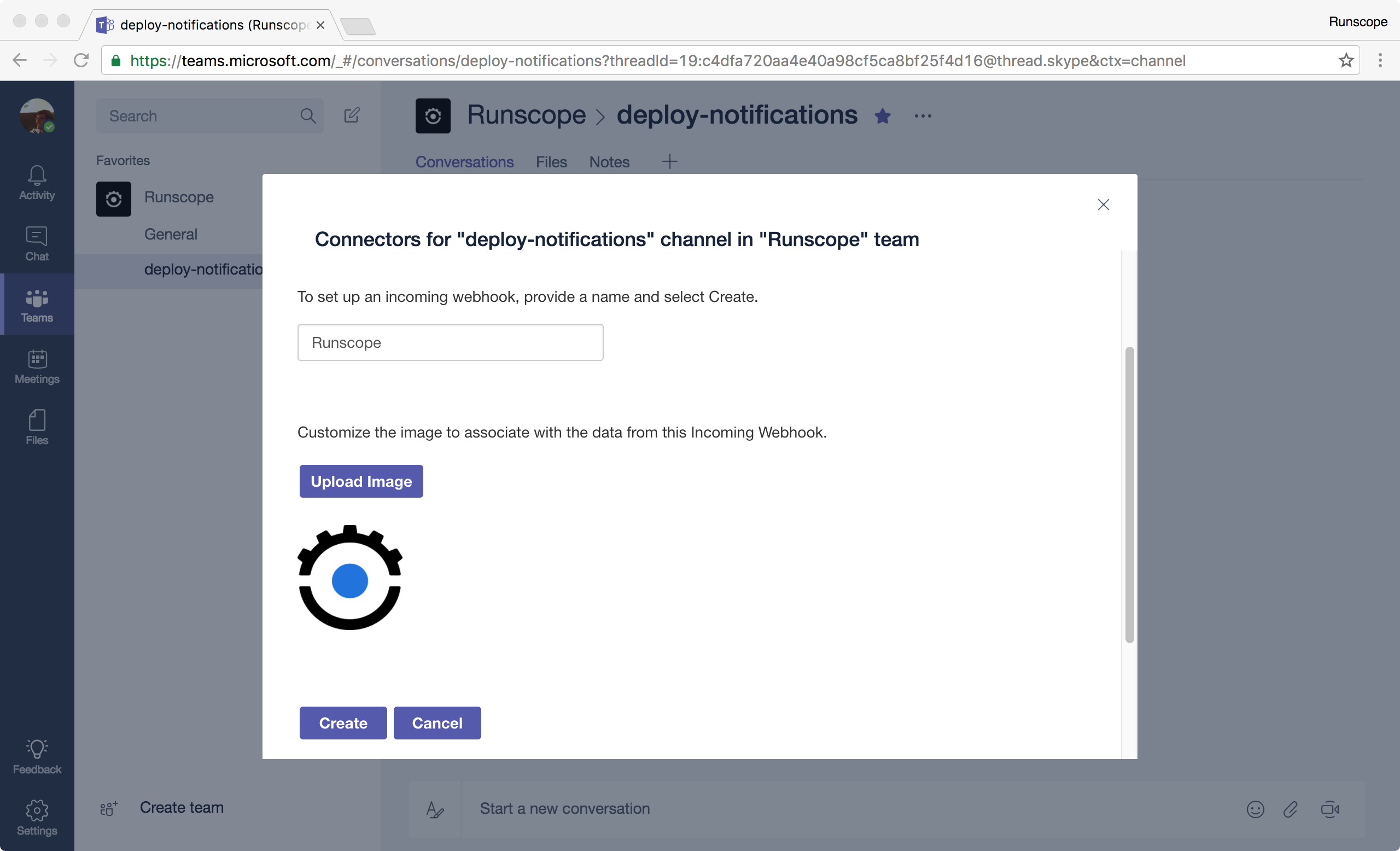Viewport: 1400px width, 851px height.
Task: Click the add tab plus icon
Action: click(669, 160)
